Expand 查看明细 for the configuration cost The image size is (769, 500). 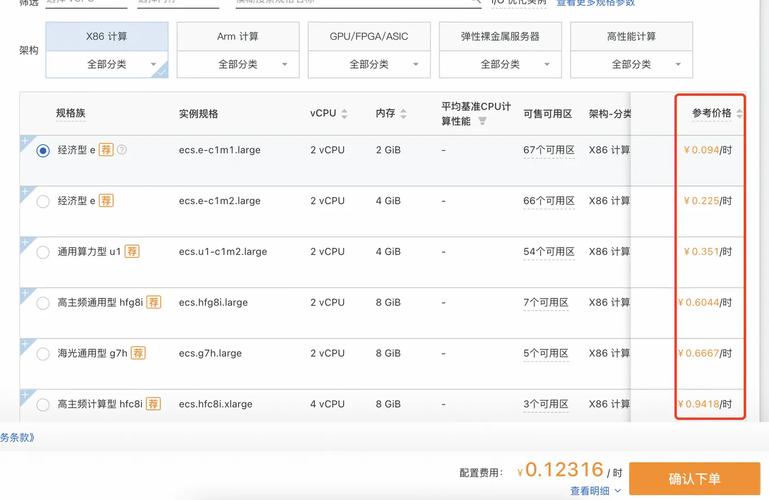tap(595, 491)
